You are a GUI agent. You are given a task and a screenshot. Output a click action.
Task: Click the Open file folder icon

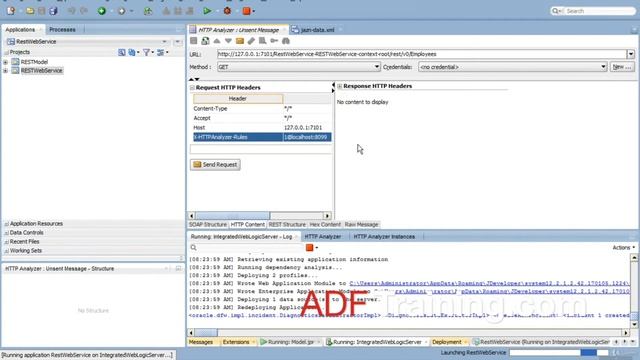[30, 11]
